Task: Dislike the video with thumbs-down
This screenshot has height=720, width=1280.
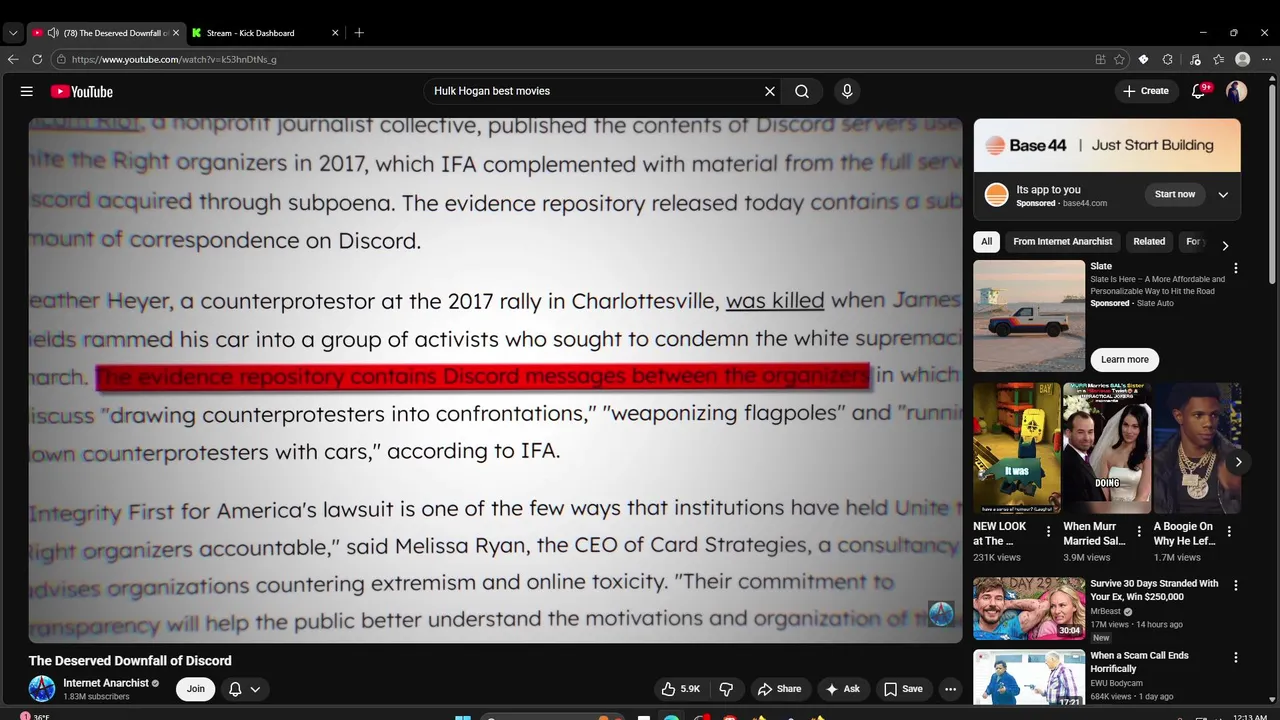Action: (726, 689)
